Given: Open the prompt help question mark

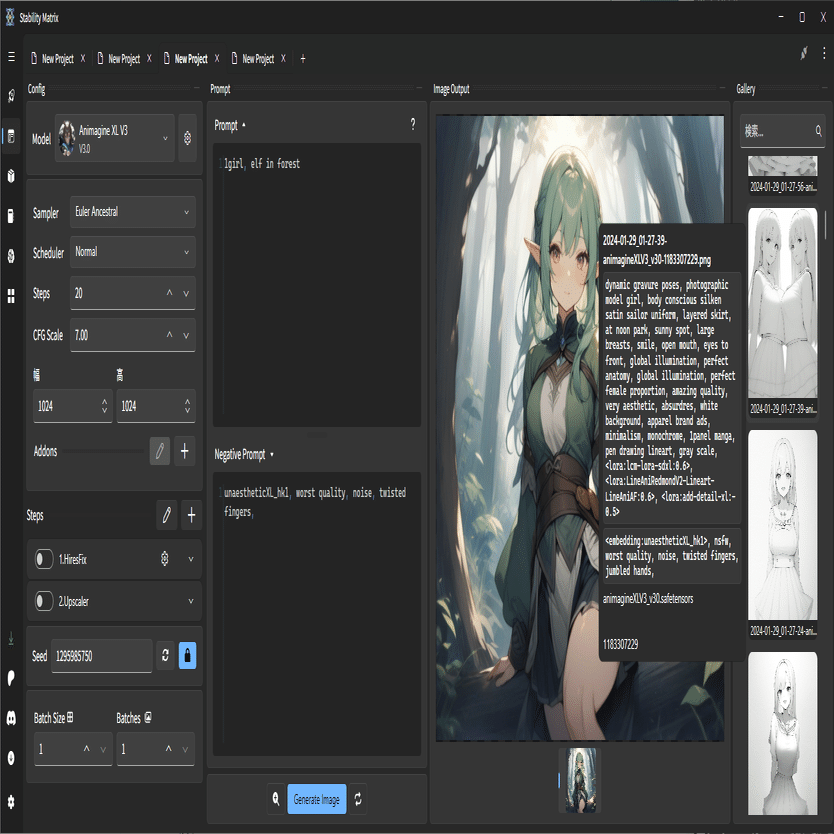Looking at the screenshot, I should pyautogui.click(x=412, y=125).
